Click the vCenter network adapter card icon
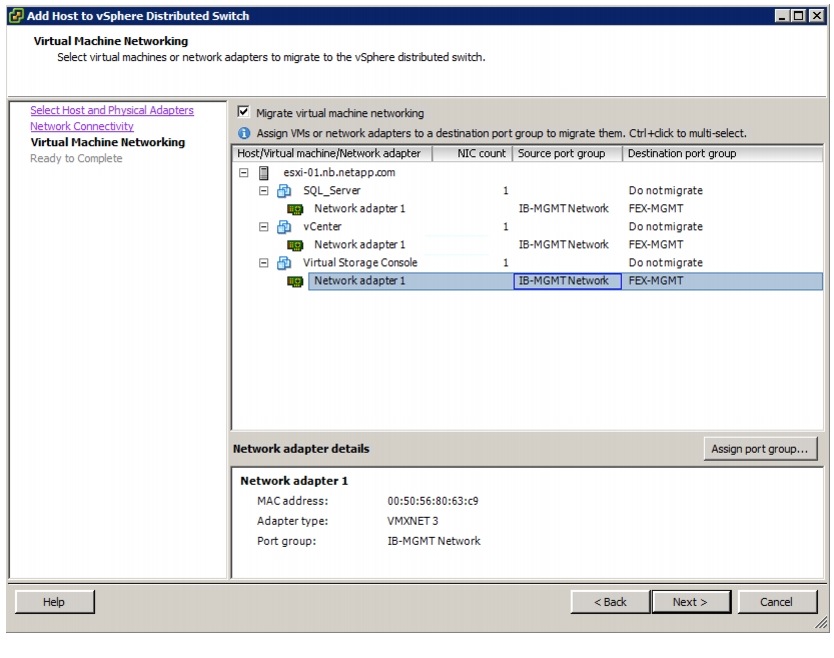Viewport: 834px width, 658px height. click(295, 245)
